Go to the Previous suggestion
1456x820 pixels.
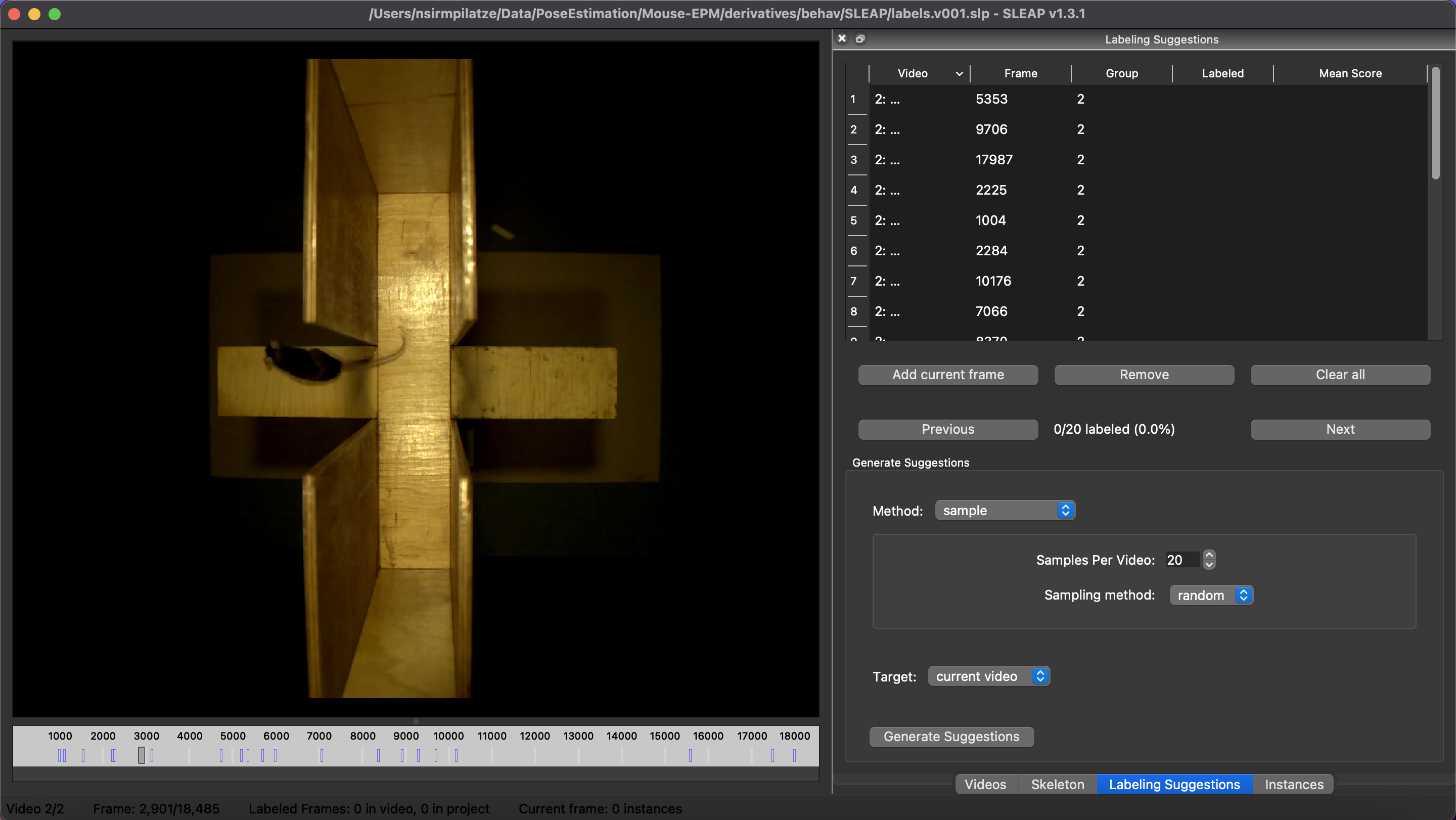948,429
